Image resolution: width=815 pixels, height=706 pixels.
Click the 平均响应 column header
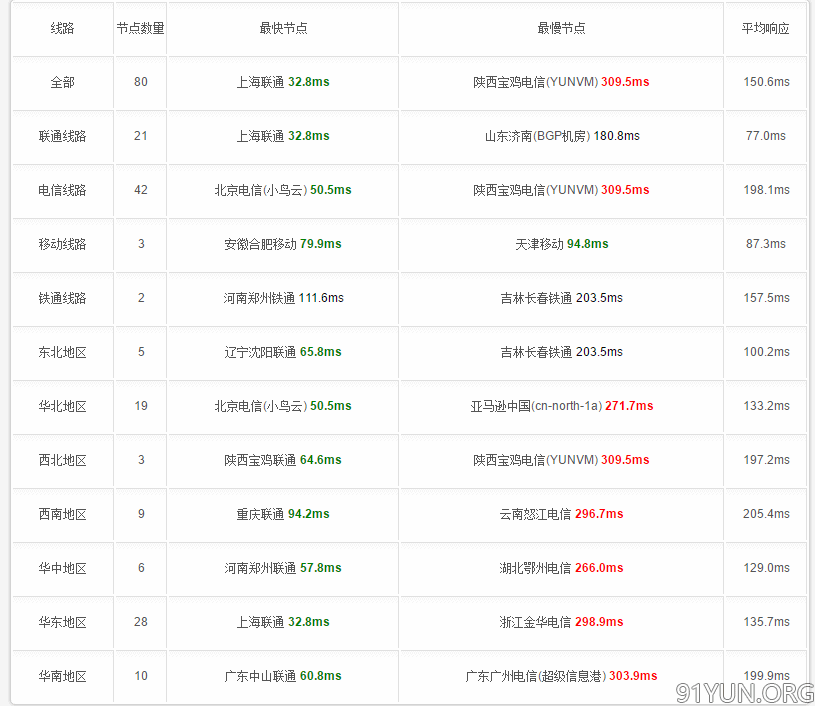(766, 28)
